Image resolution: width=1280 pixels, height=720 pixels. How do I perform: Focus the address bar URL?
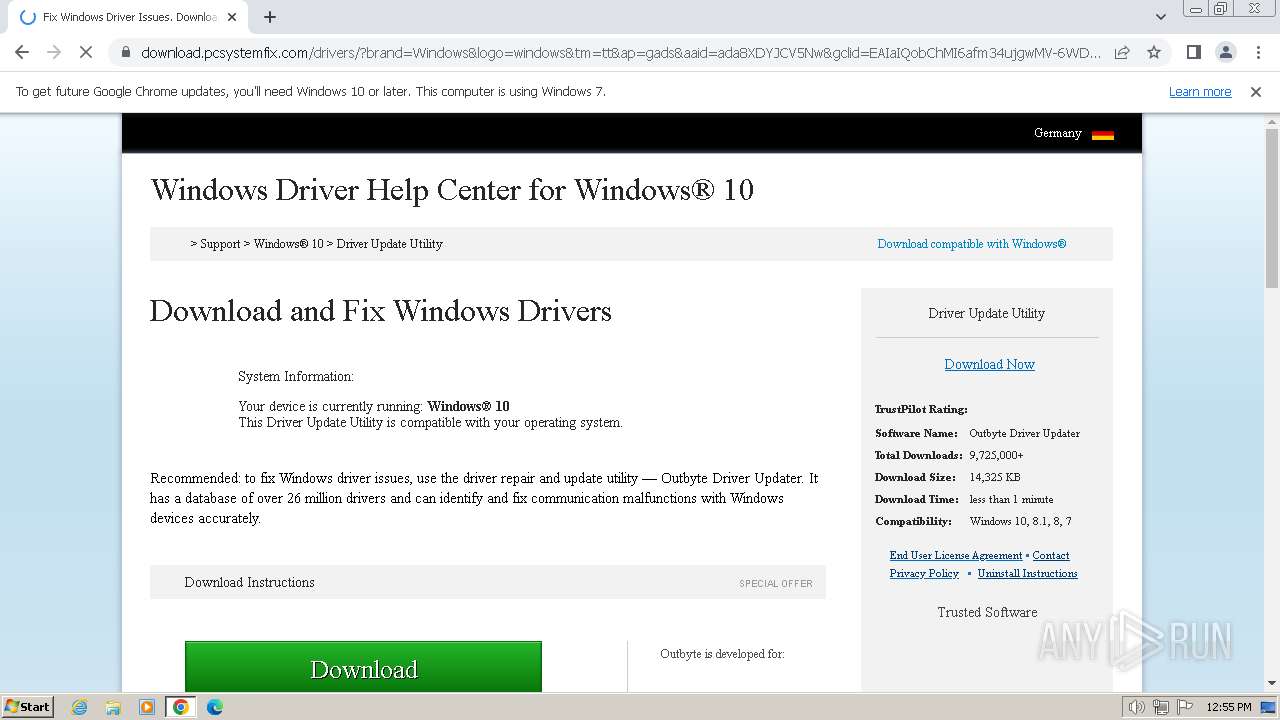620,52
